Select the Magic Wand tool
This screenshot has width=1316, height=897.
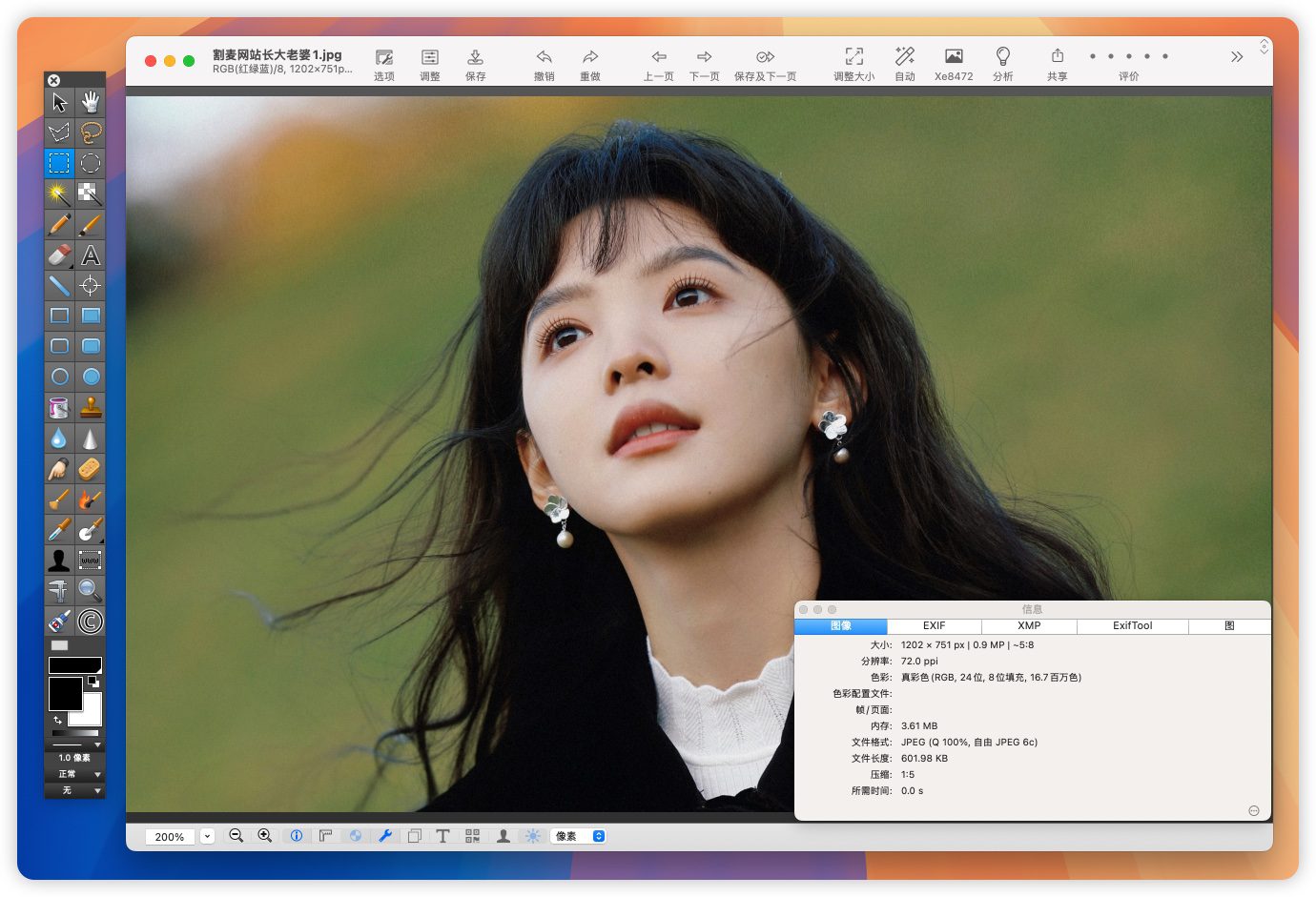[59, 194]
